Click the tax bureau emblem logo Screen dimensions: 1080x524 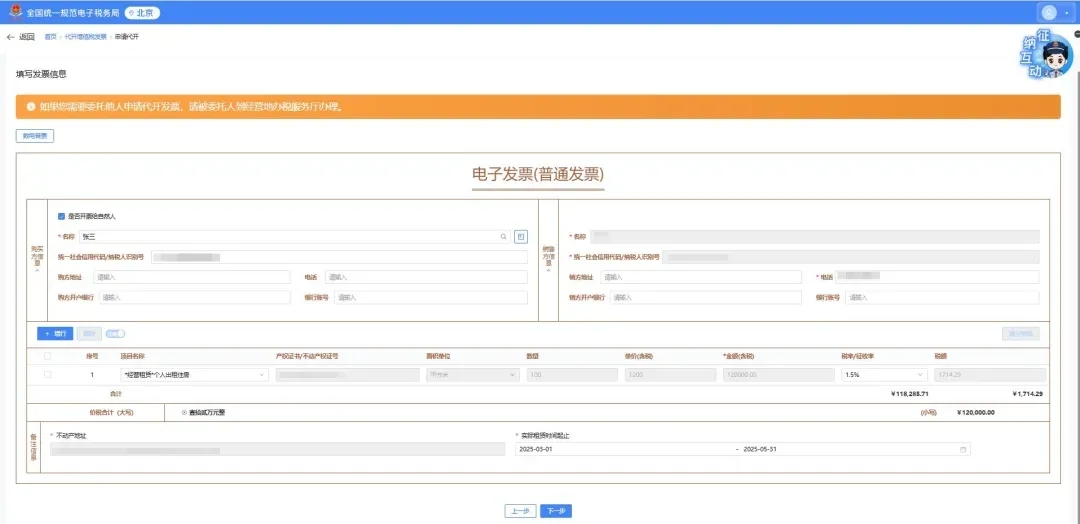click(x=14, y=12)
